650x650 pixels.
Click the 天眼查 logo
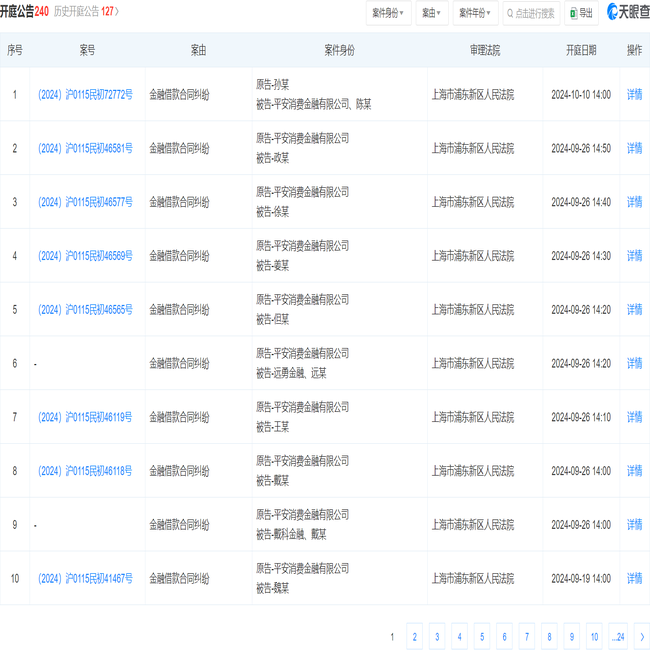[x=628, y=12]
